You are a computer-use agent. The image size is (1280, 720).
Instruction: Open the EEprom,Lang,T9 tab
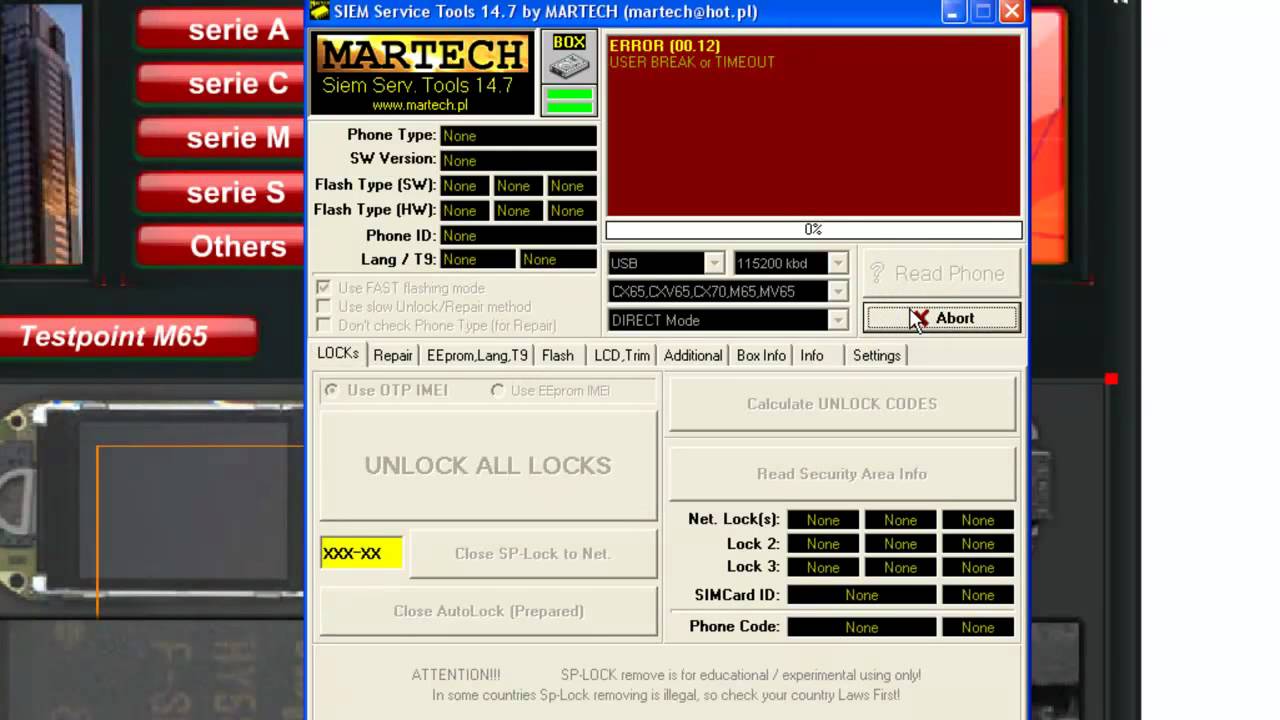point(477,355)
